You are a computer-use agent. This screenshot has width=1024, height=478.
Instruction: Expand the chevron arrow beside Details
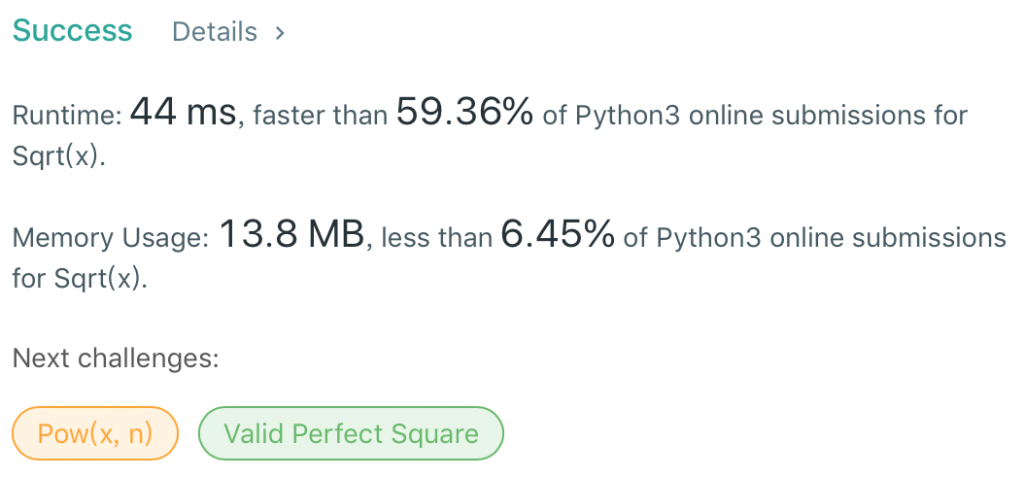[280, 33]
